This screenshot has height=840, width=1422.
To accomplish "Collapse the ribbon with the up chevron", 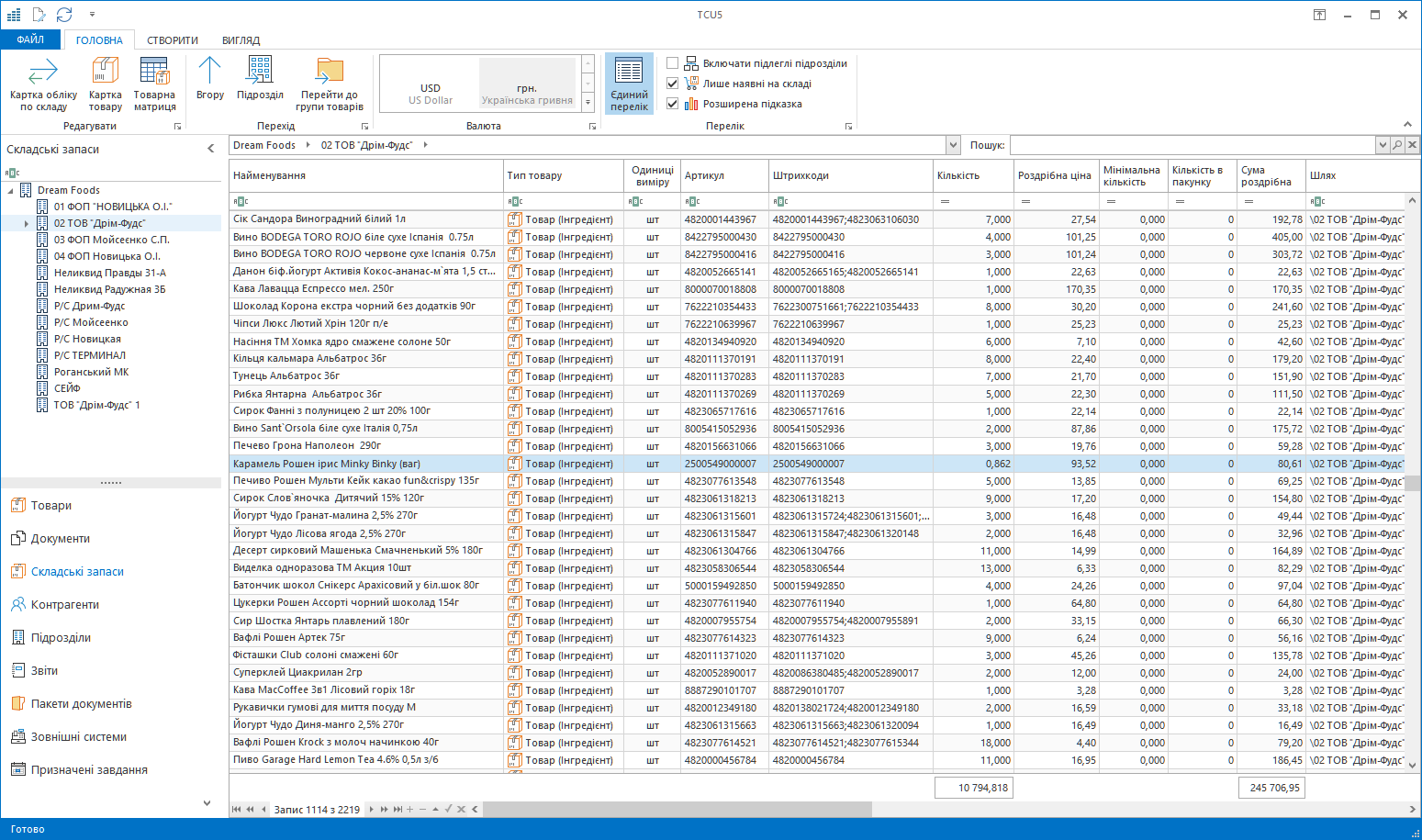I will [x=1407, y=124].
